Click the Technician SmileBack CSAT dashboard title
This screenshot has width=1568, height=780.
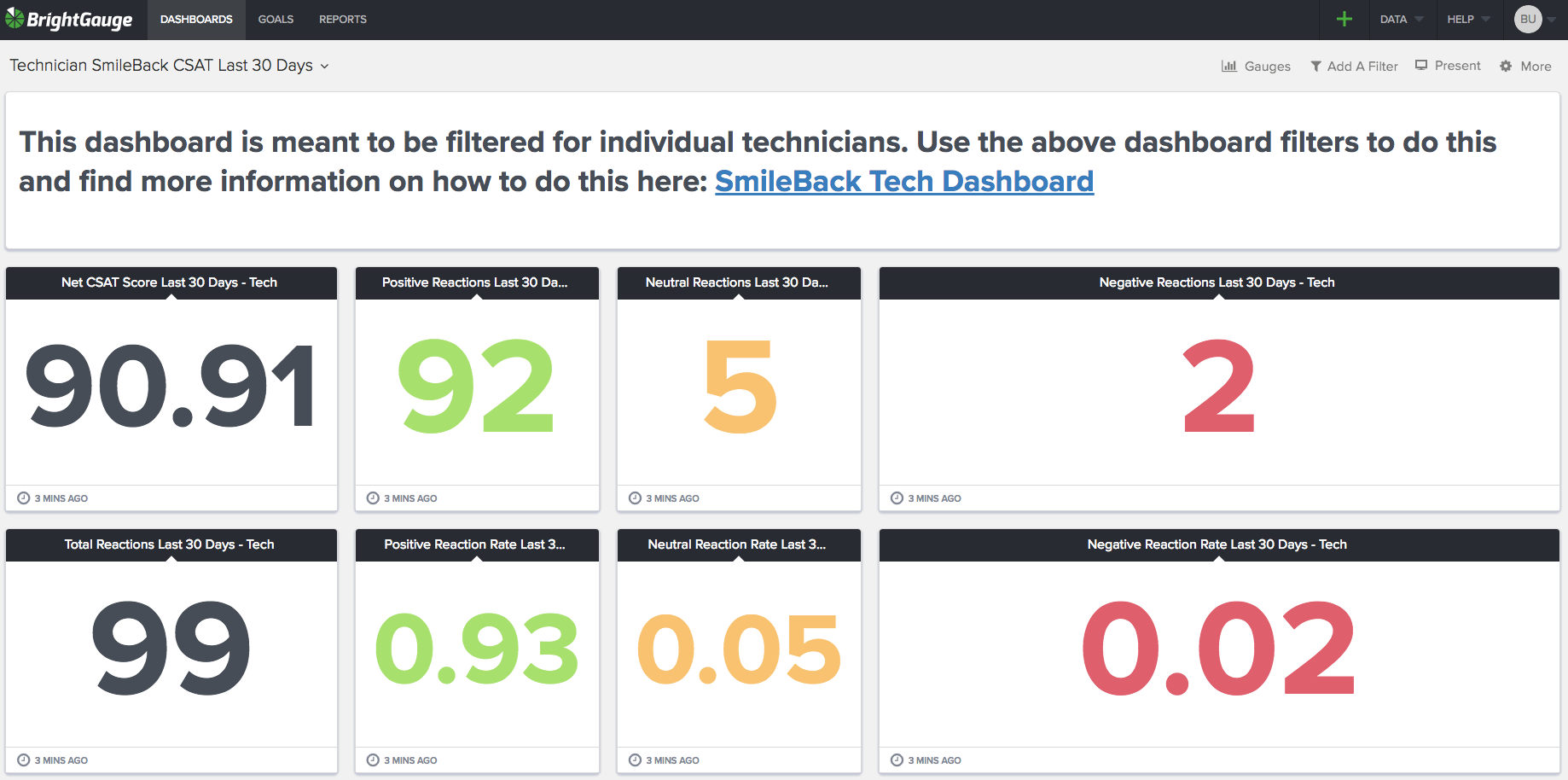click(x=161, y=66)
